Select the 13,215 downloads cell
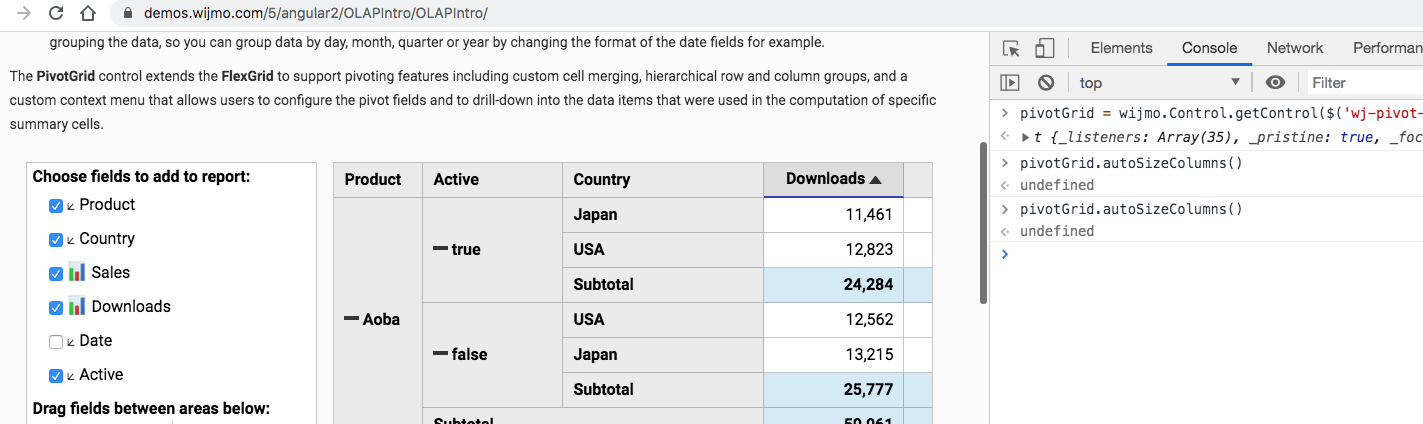 click(x=833, y=355)
